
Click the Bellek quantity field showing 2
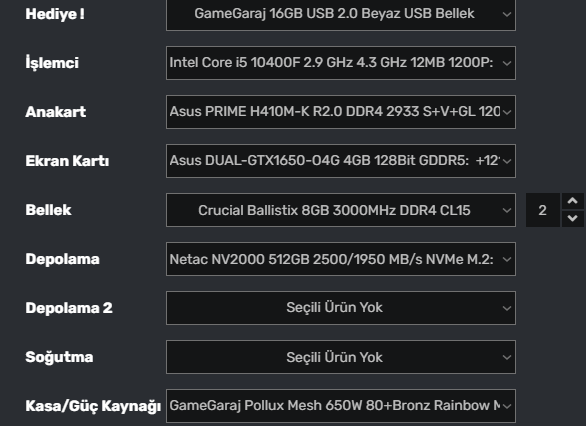pyautogui.click(x=543, y=210)
